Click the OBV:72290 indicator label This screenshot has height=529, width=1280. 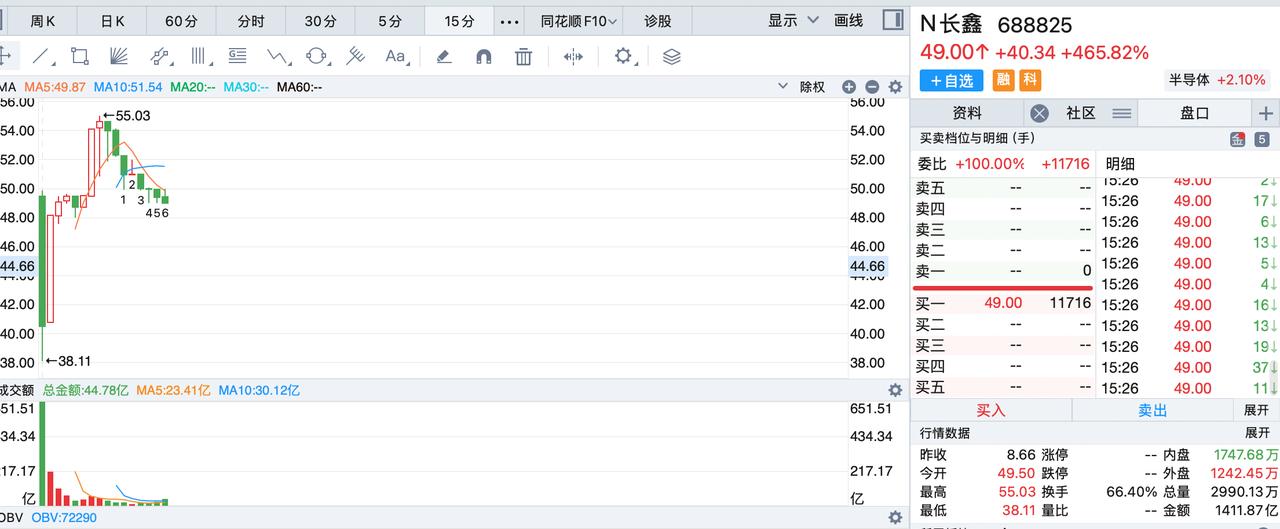point(64,517)
